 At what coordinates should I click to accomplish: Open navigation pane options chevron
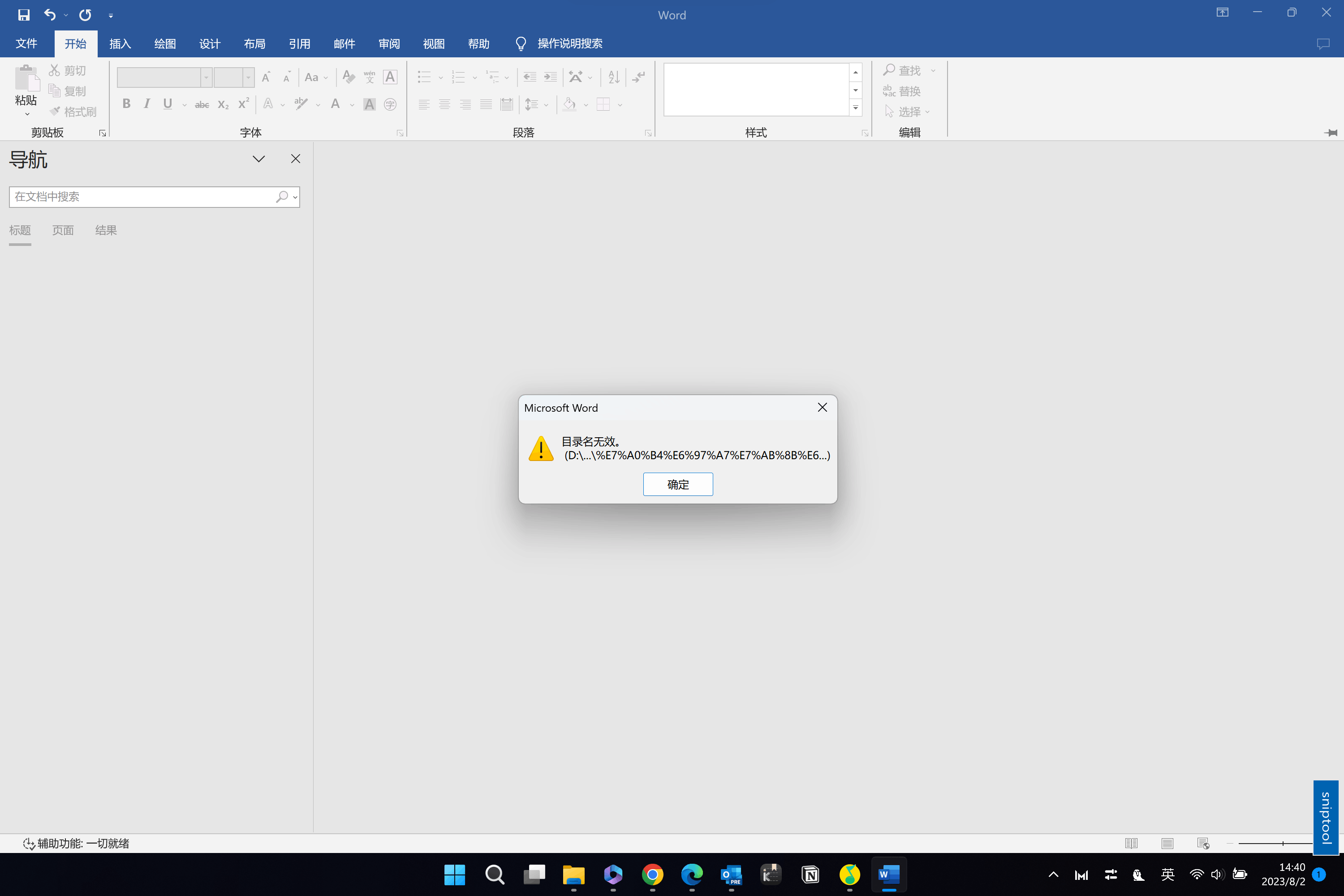tap(259, 159)
